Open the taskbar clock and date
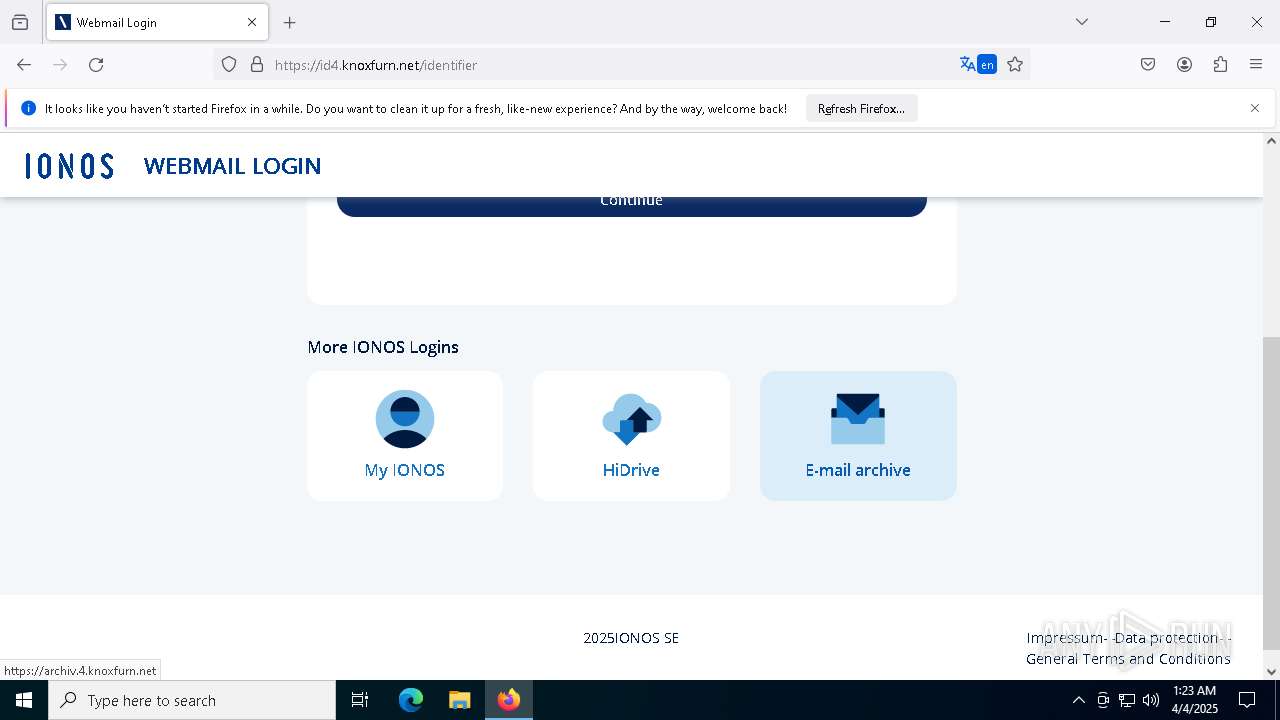The width and height of the screenshot is (1280, 720). pos(1194,700)
